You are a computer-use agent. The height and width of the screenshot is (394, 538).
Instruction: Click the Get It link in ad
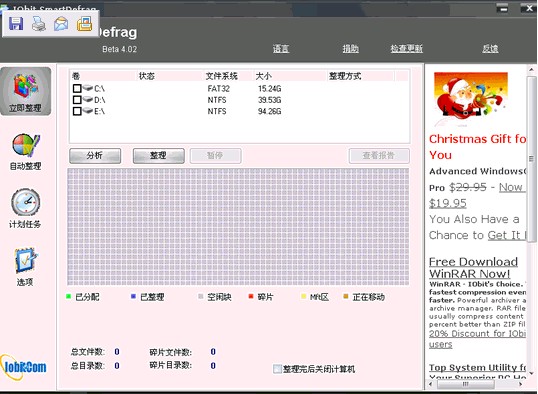506,235
